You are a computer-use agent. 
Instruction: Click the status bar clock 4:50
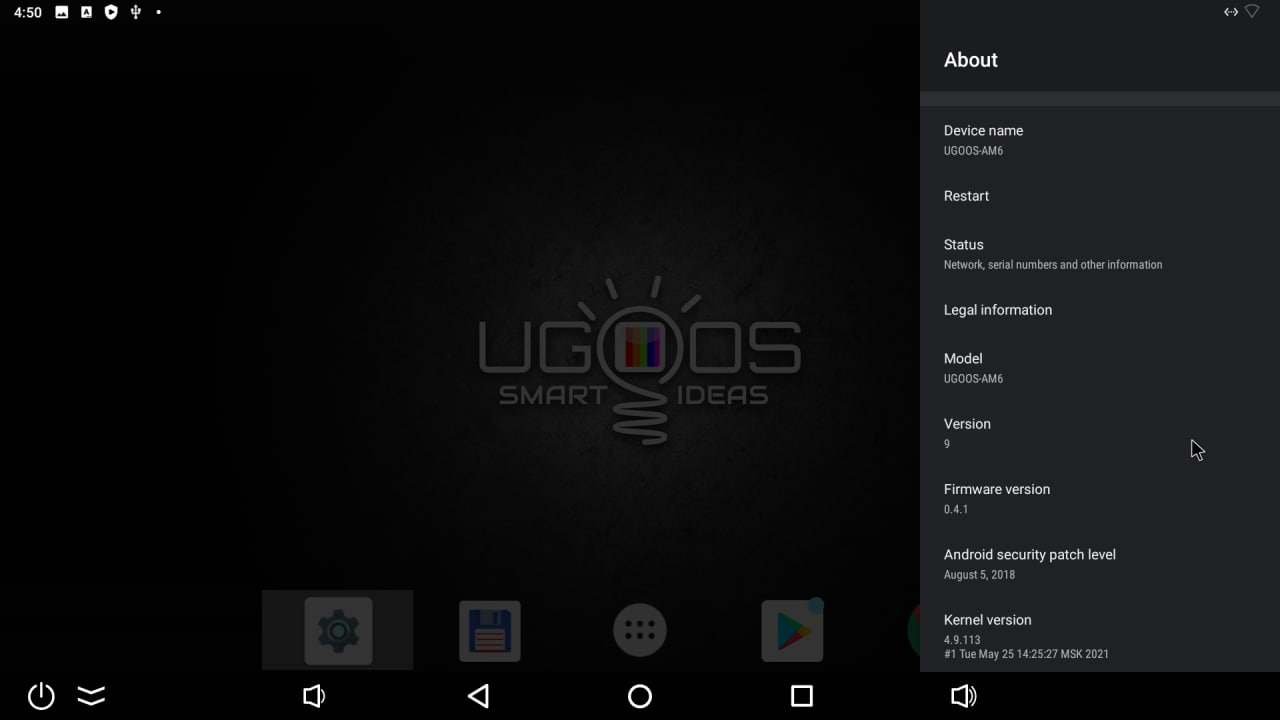pos(28,12)
